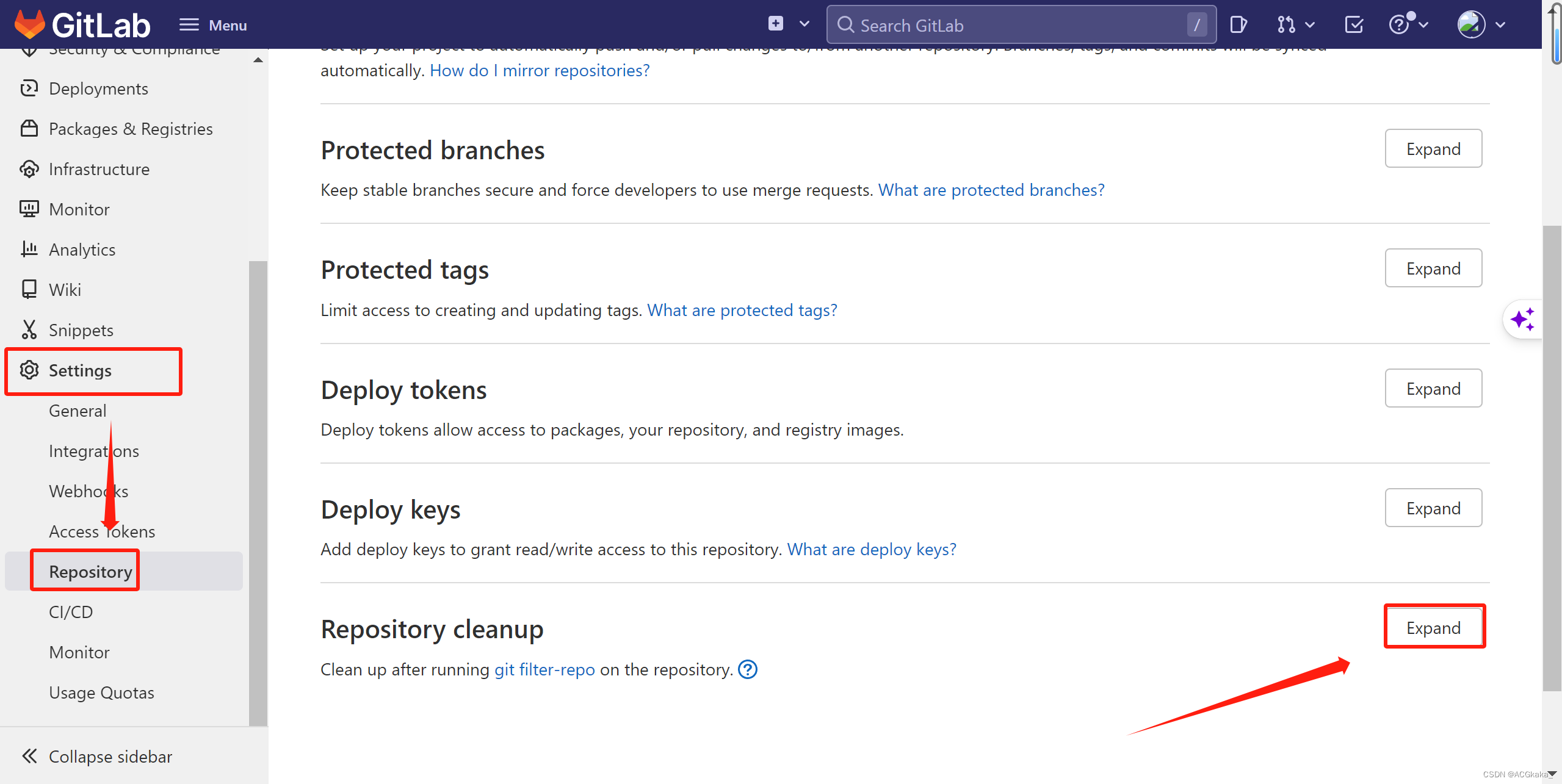Click the Repository cleanup heading
Viewport: 1562px width, 784px height.
[x=432, y=630]
